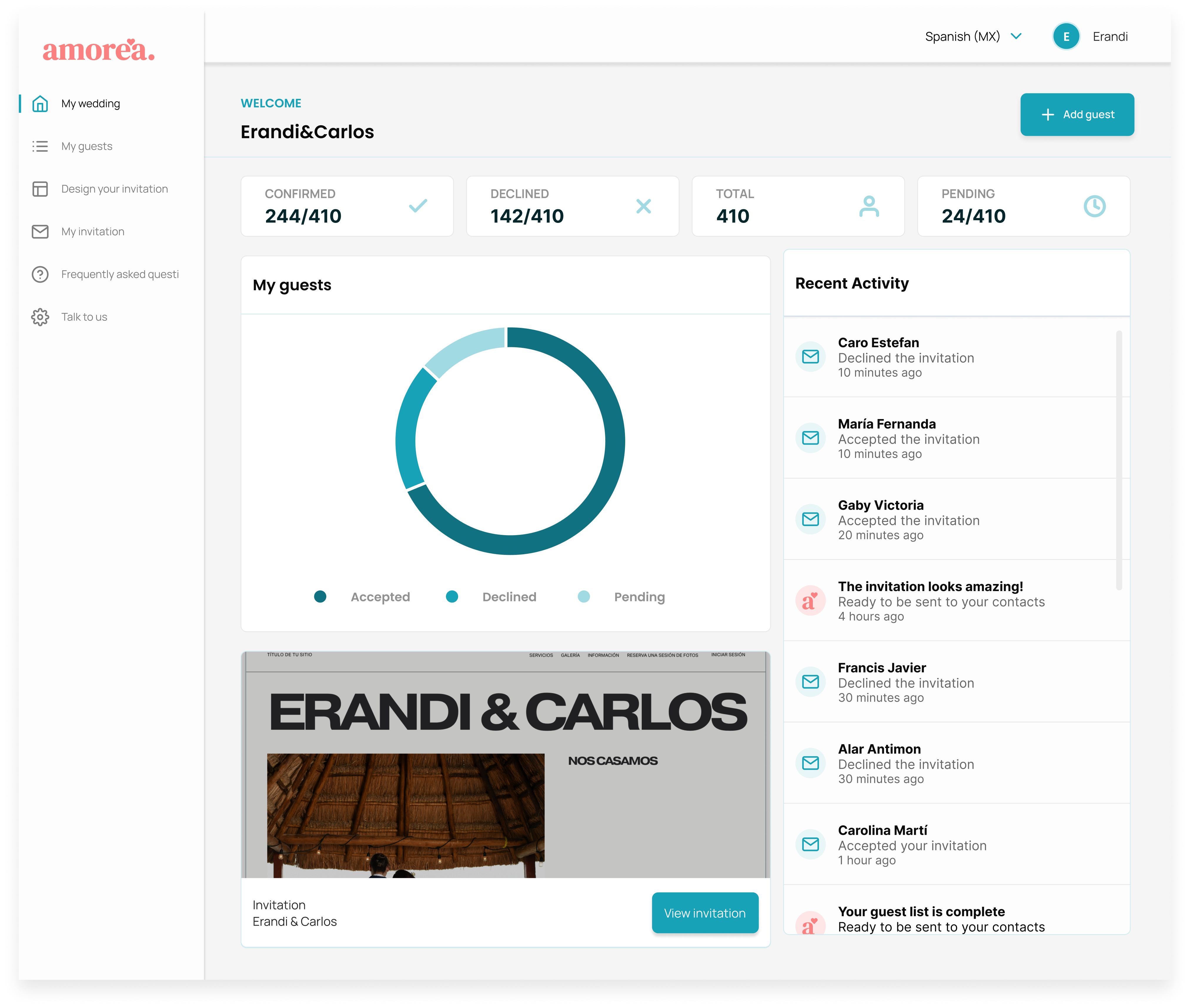This screenshot has width=1190, height=1008.
Task: Click envelope icon beside Alar Antimon
Action: (811, 763)
